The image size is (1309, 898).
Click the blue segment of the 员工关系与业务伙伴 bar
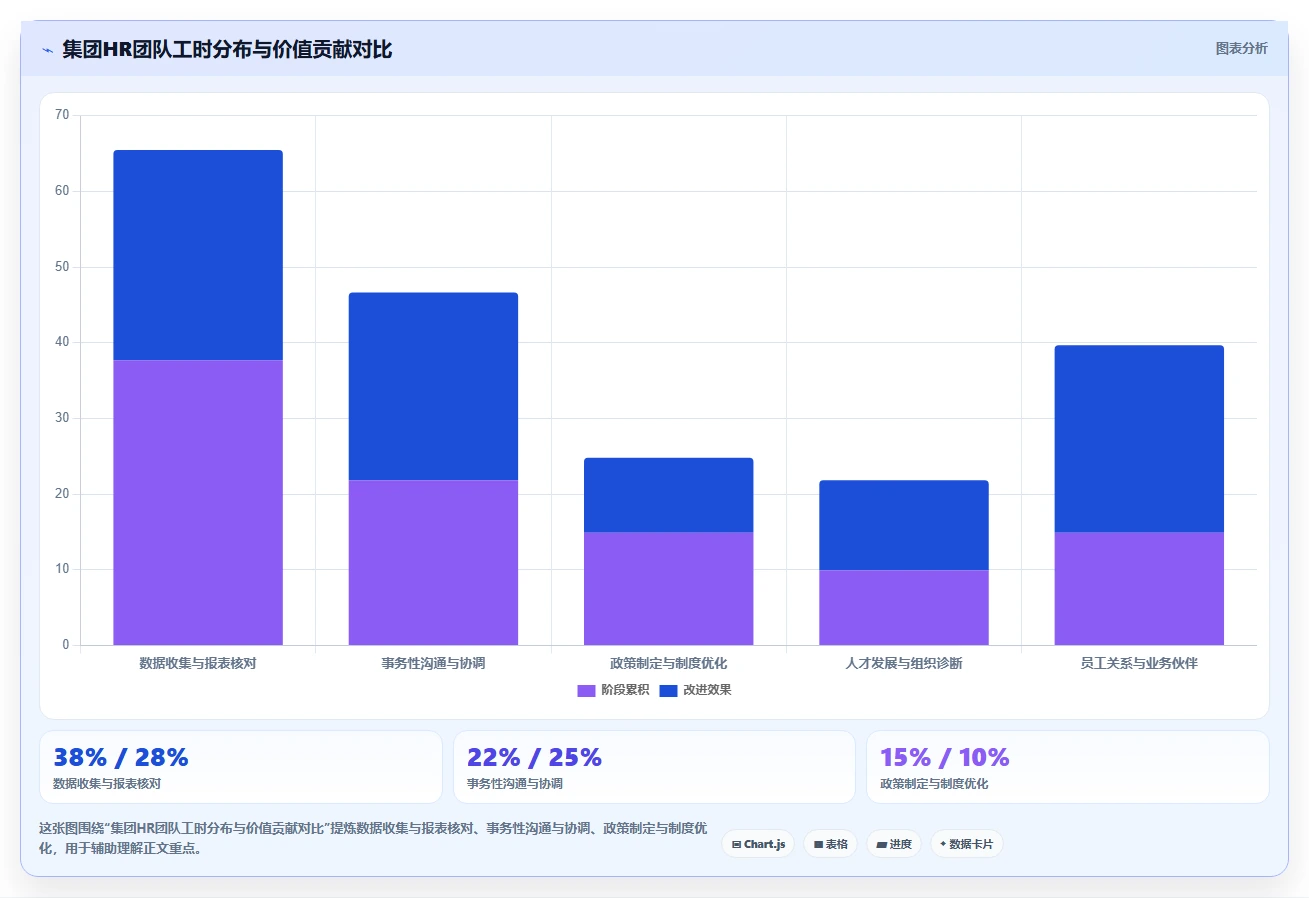[1139, 438]
